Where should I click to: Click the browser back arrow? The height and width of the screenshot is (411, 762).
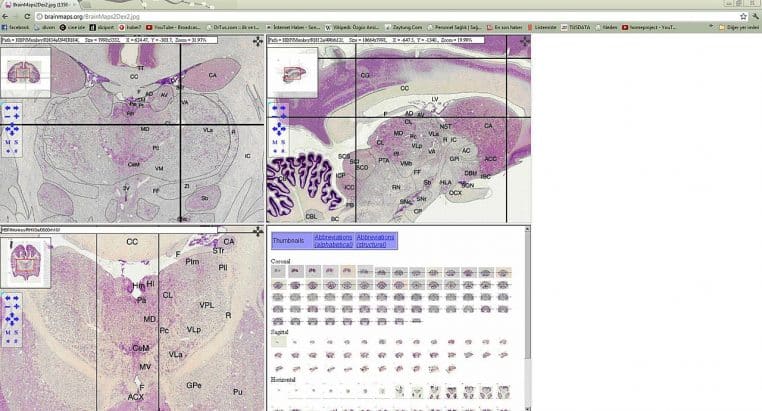coord(5,17)
